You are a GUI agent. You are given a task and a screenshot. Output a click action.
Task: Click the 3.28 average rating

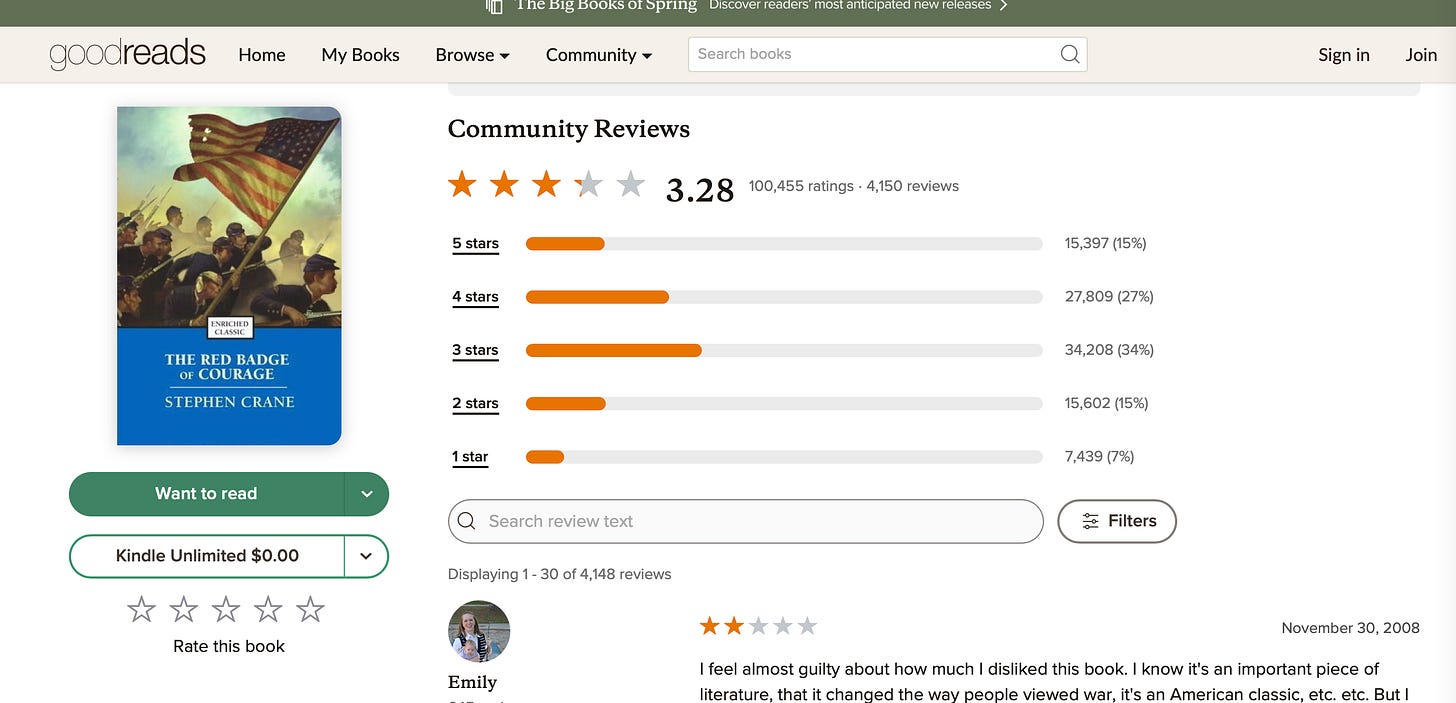pos(700,189)
